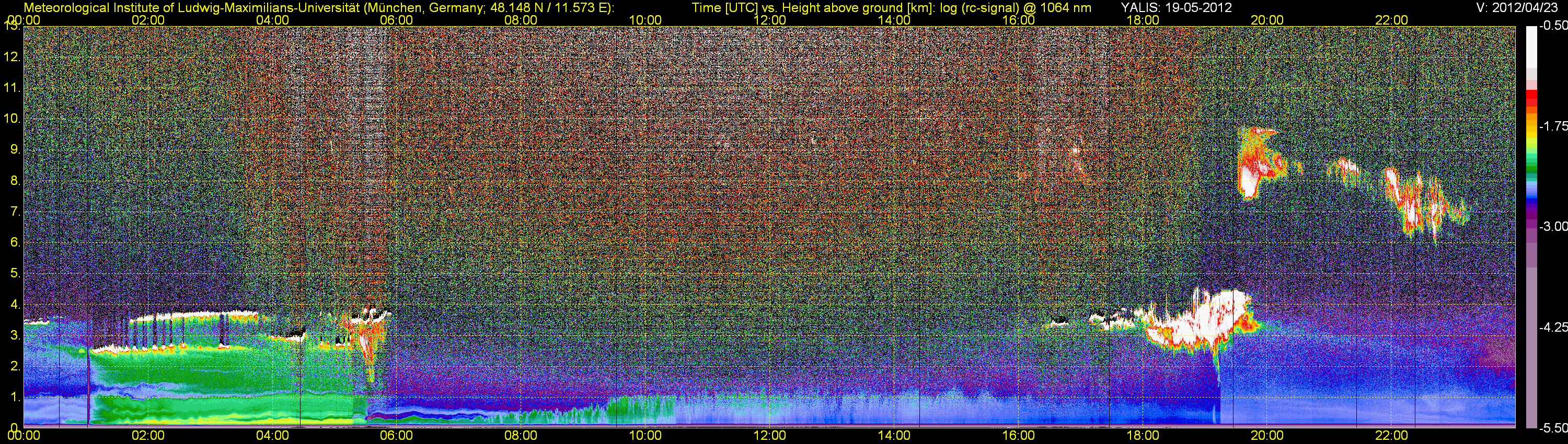Click the '12:00' label on the top time axis
The image size is (1568, 444).
[769, 20]
